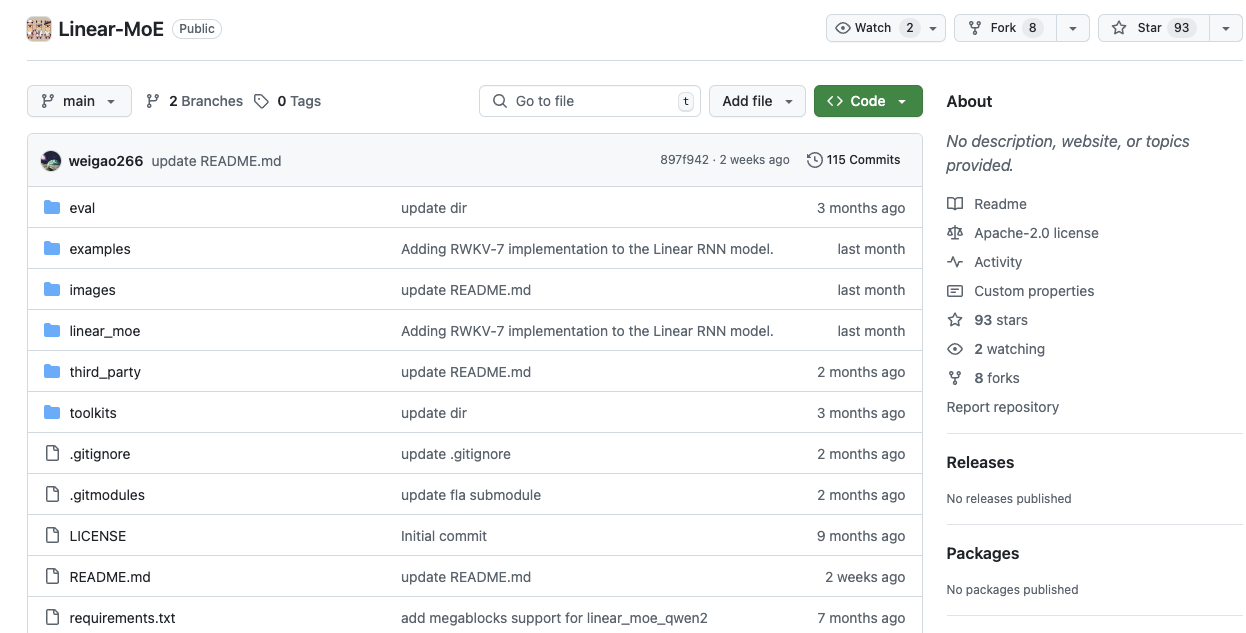Open commit hash 897f942
Viewport: 1246px width, 633px height.
click(x=684, y=160)
